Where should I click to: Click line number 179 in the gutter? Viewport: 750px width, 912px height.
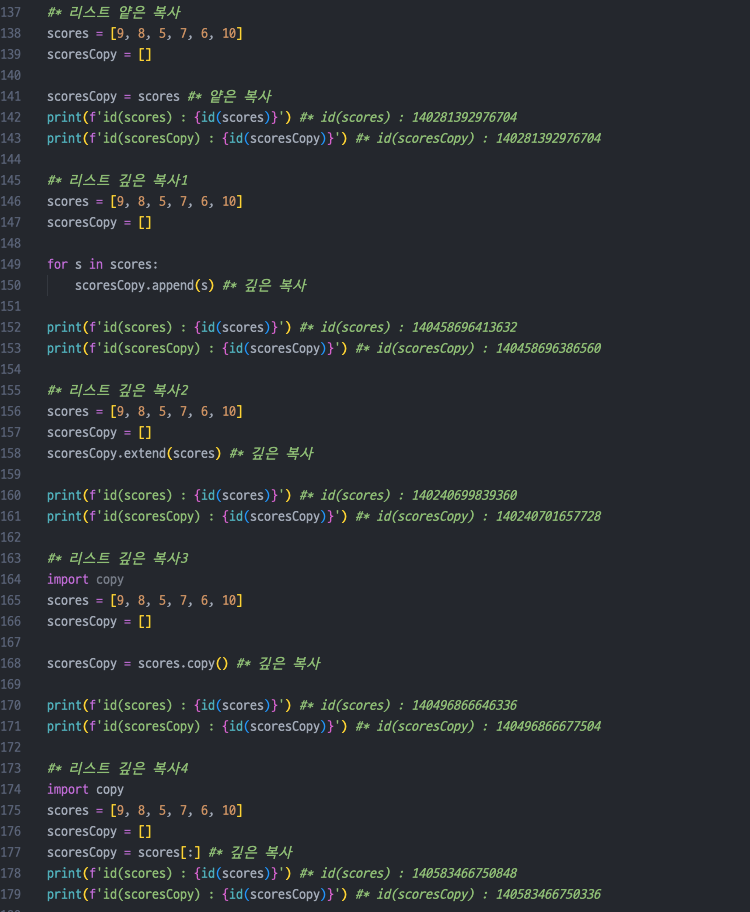[x=10, y=895]
